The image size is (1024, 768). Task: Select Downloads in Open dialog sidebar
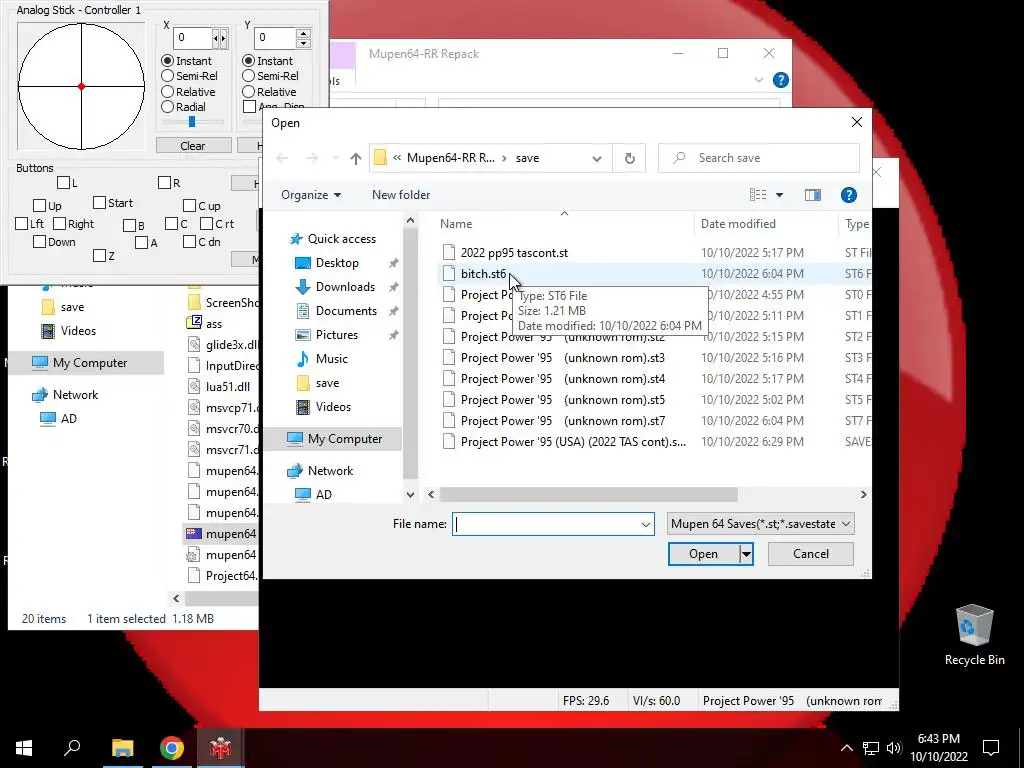pos(345,287)
